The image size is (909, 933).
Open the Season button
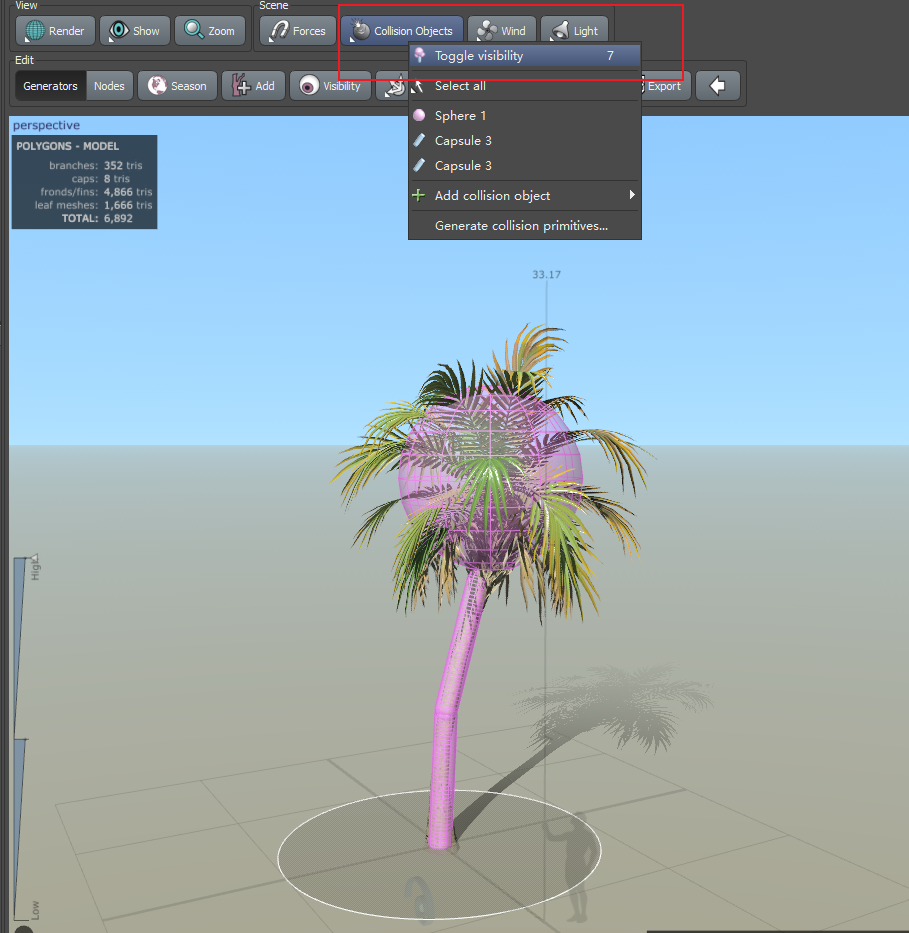pos(177,86)
